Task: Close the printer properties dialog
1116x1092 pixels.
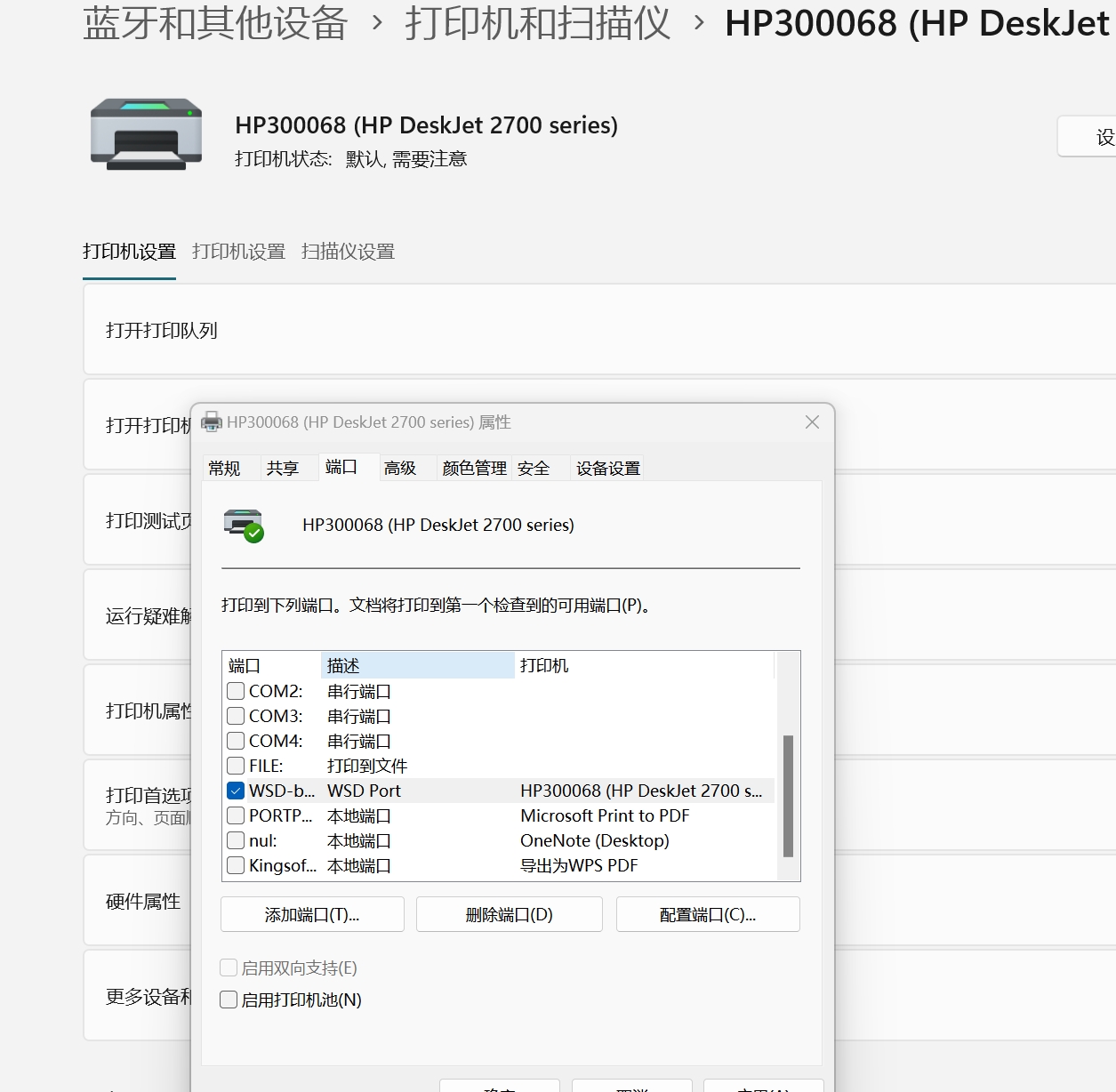Action: (x=812, y=422)
